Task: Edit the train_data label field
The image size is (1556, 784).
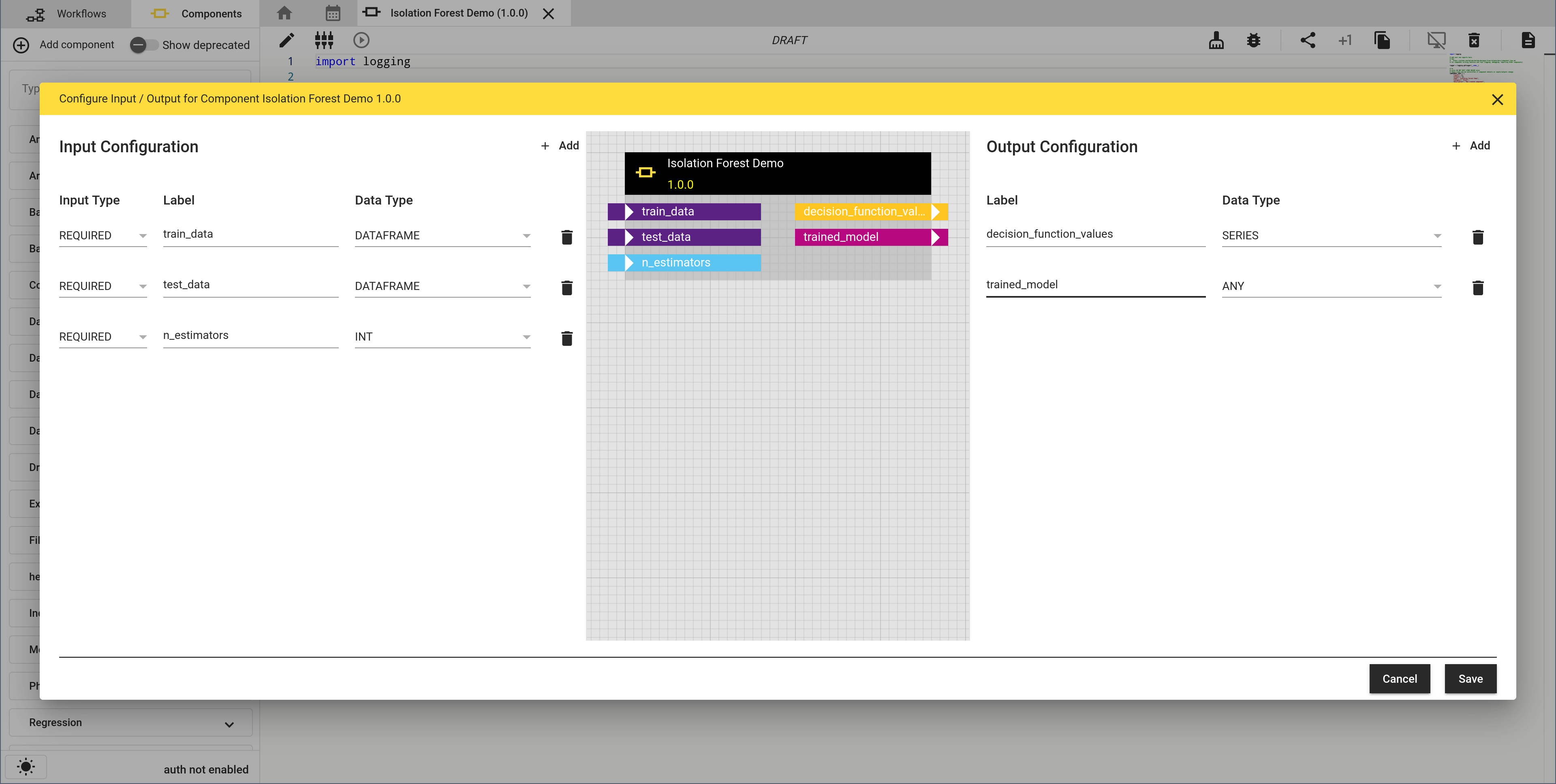Action: [x=251, y=234]
